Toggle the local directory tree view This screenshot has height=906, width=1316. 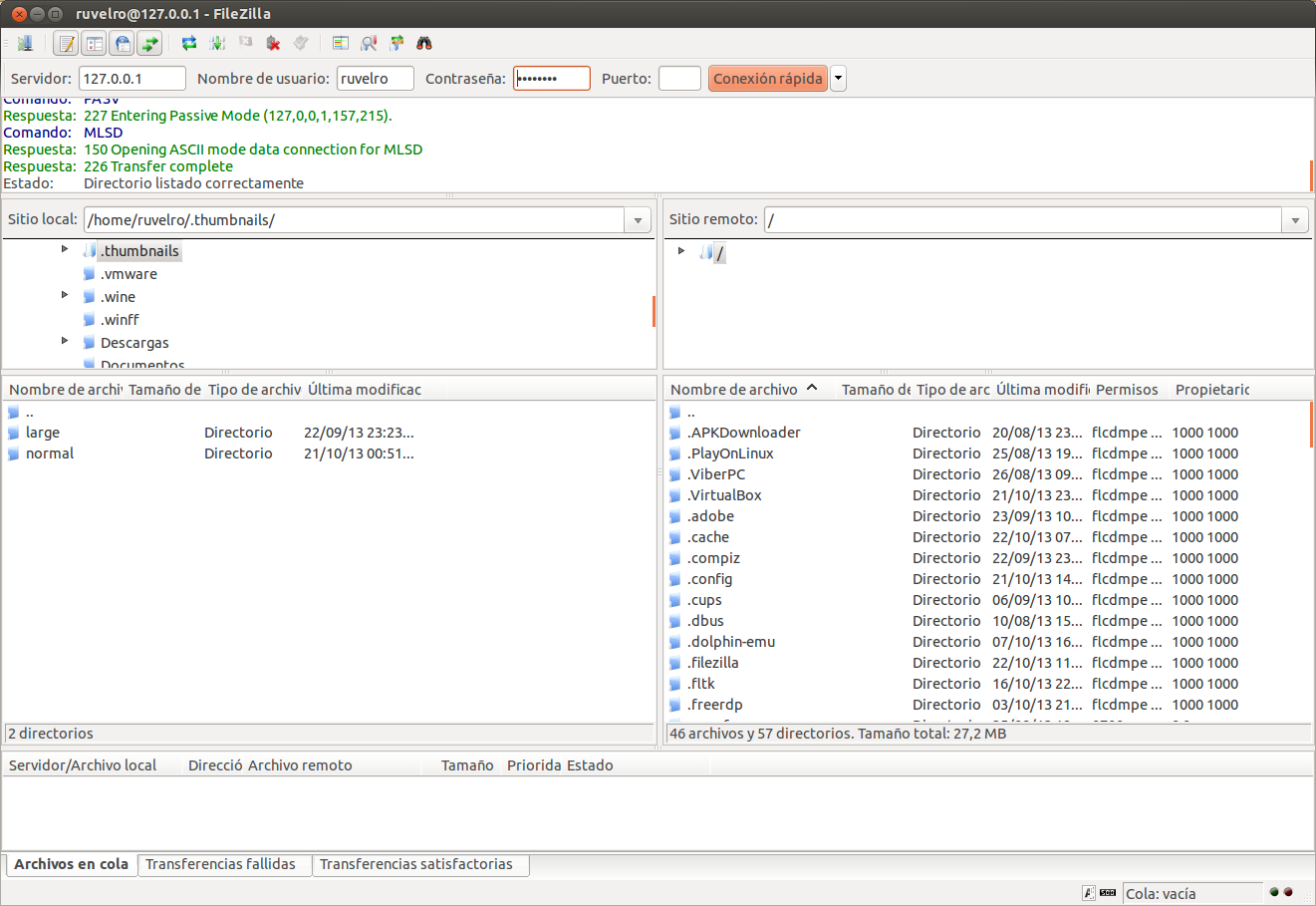(95, 43)
